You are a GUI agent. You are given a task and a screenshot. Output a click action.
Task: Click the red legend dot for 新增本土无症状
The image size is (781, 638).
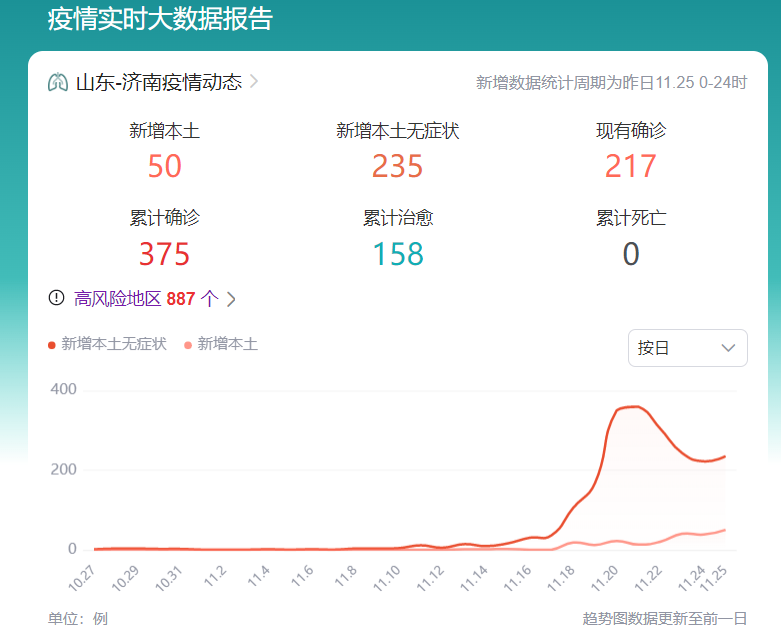[52, 345]
